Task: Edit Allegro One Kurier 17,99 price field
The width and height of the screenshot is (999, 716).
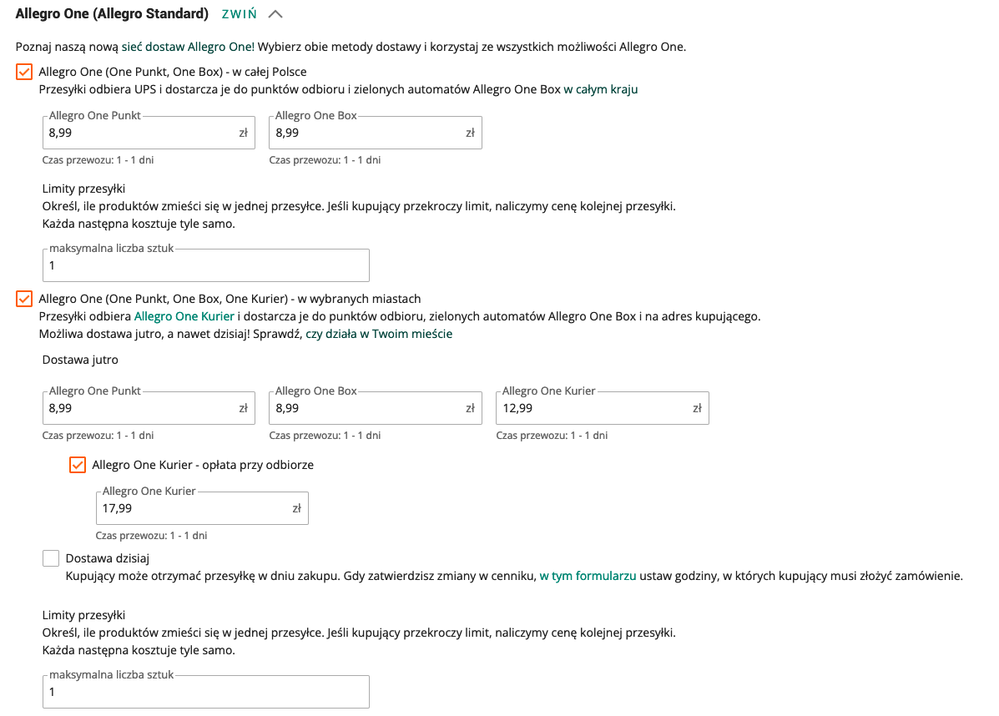Action: point(202,508)
